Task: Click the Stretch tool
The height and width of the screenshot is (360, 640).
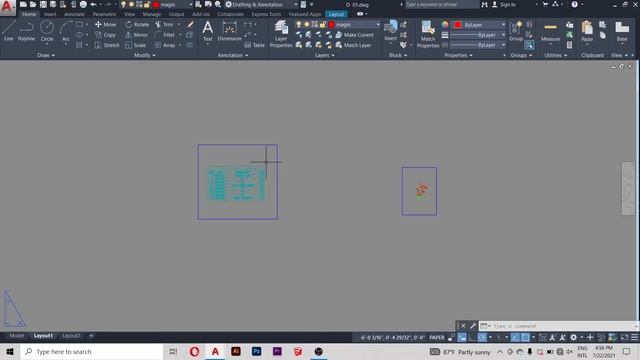Action: click(x=107, y=45)
